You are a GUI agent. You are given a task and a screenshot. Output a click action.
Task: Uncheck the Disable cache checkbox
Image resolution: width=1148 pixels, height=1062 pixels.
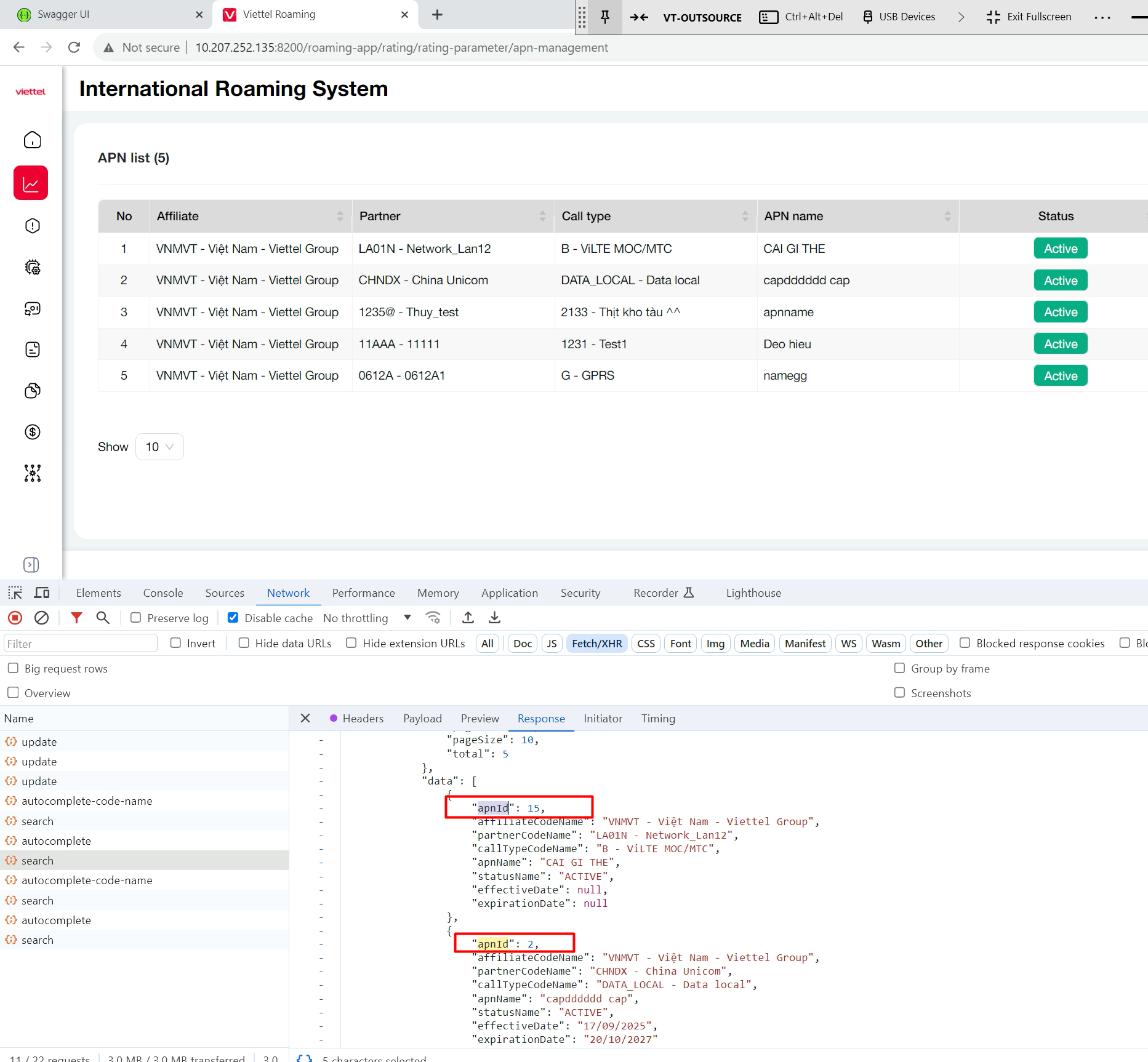(233, 618)
